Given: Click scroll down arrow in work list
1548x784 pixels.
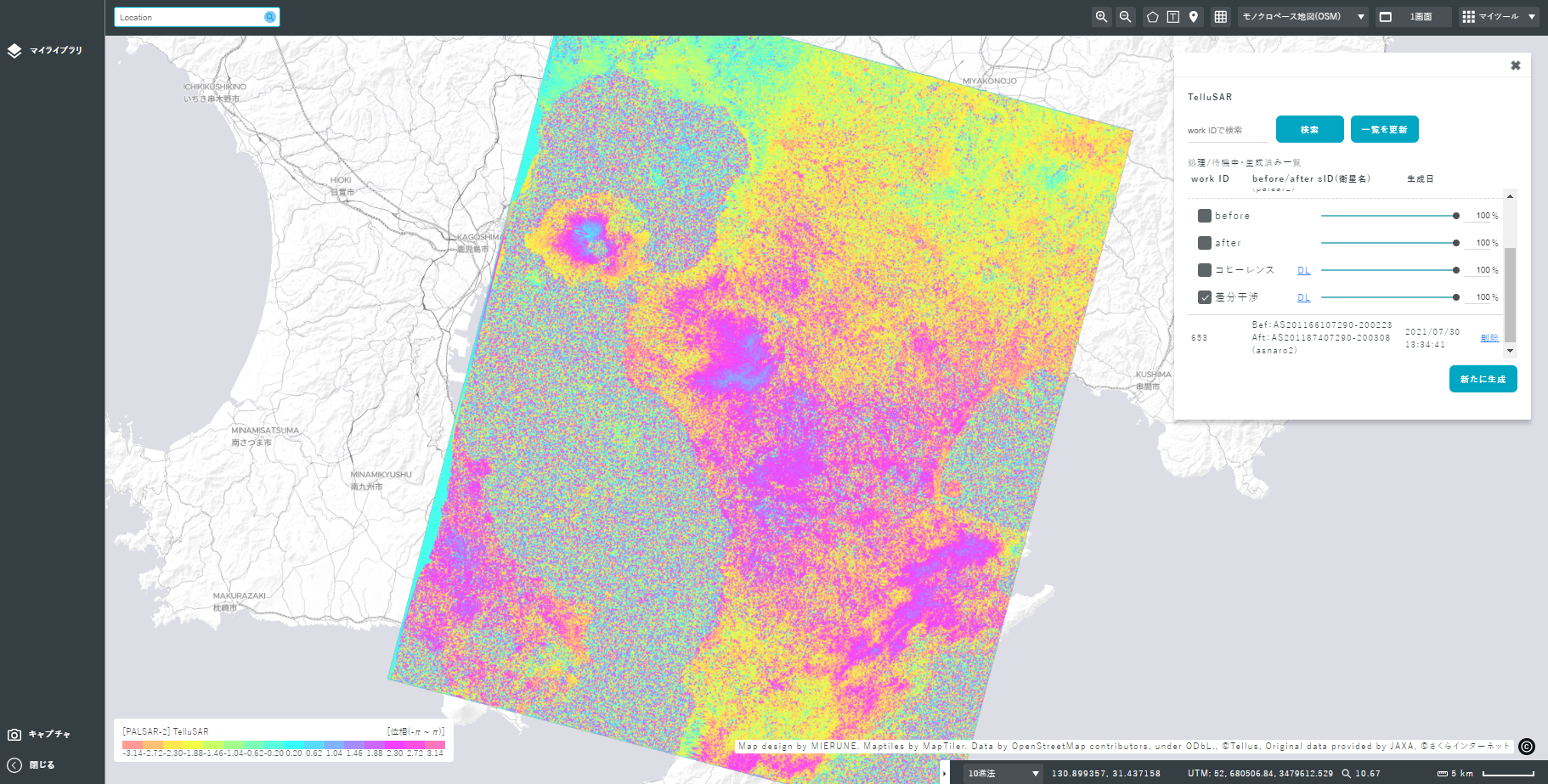Looking at the screenshot, I should [1510, 351].
